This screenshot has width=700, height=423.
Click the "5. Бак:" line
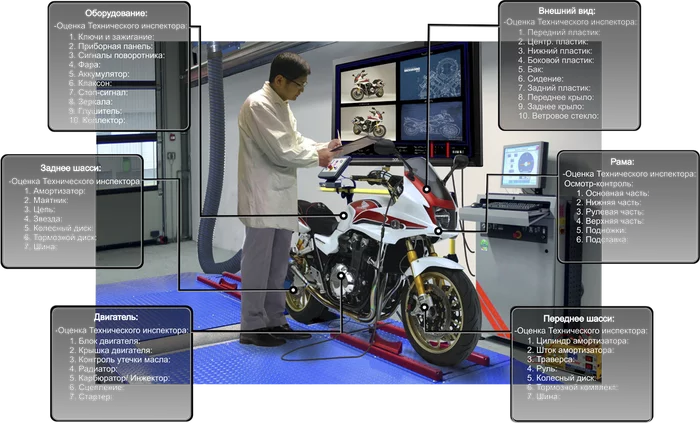point(531,69)
